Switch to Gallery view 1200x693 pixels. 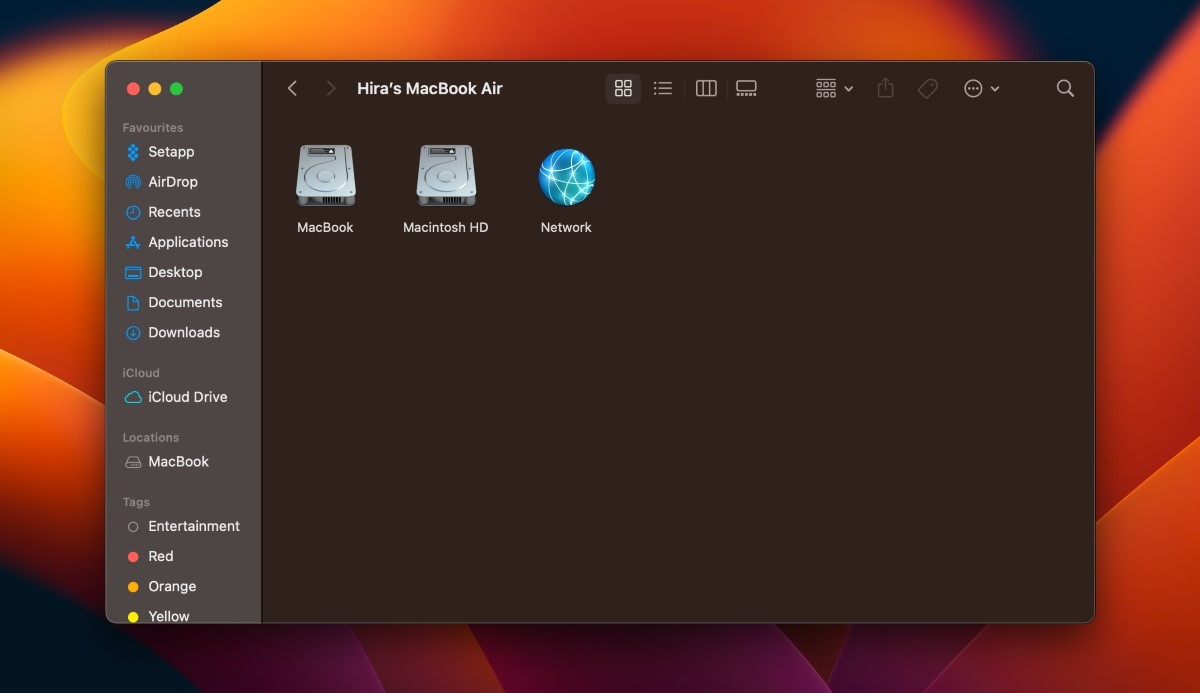click(x=745, y=88)
